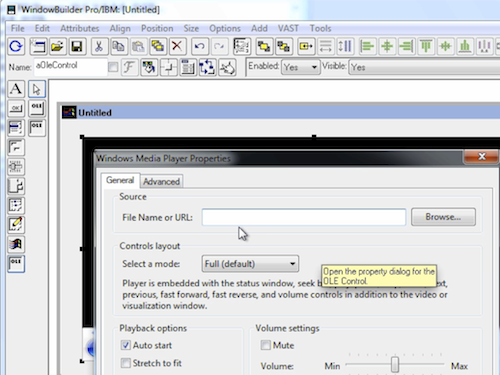Close the Windows Media Player Properties dialog

coord(482,156)
